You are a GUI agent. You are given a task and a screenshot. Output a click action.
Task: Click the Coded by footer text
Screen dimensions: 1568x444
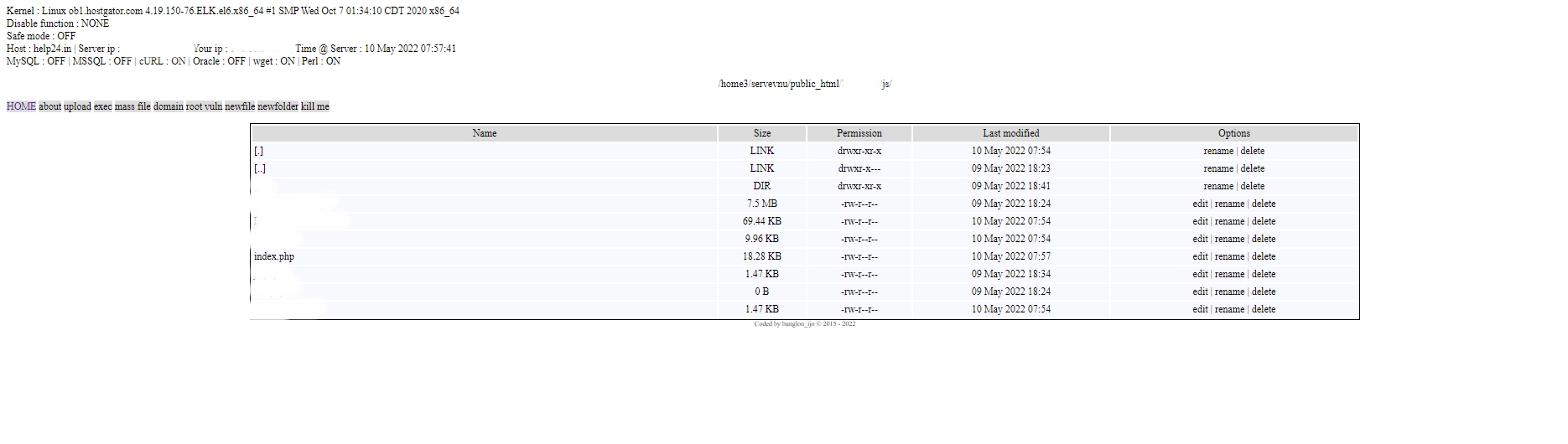[x=805, y=324]
